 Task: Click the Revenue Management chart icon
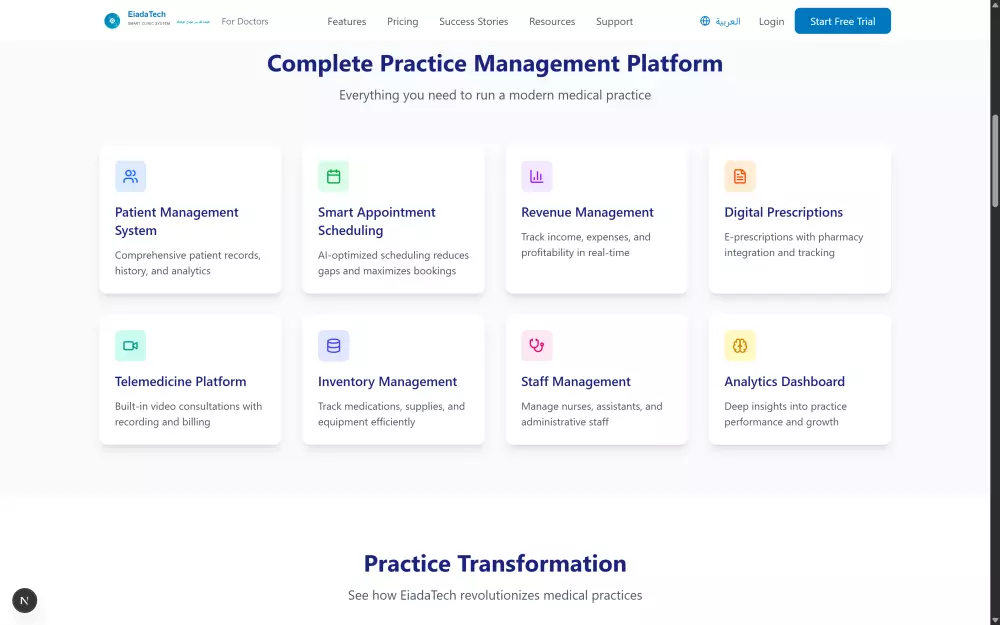(x=537, y=176)
